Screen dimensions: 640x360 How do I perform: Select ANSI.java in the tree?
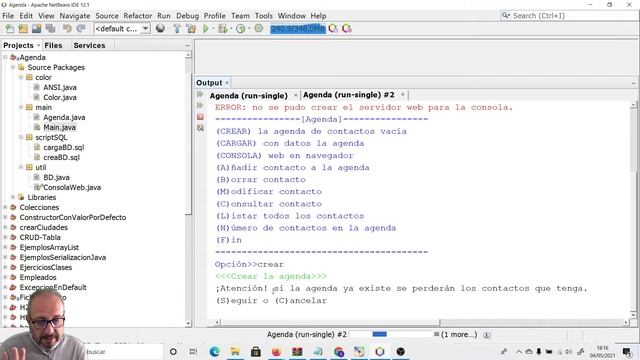click(x=60, y=87)
